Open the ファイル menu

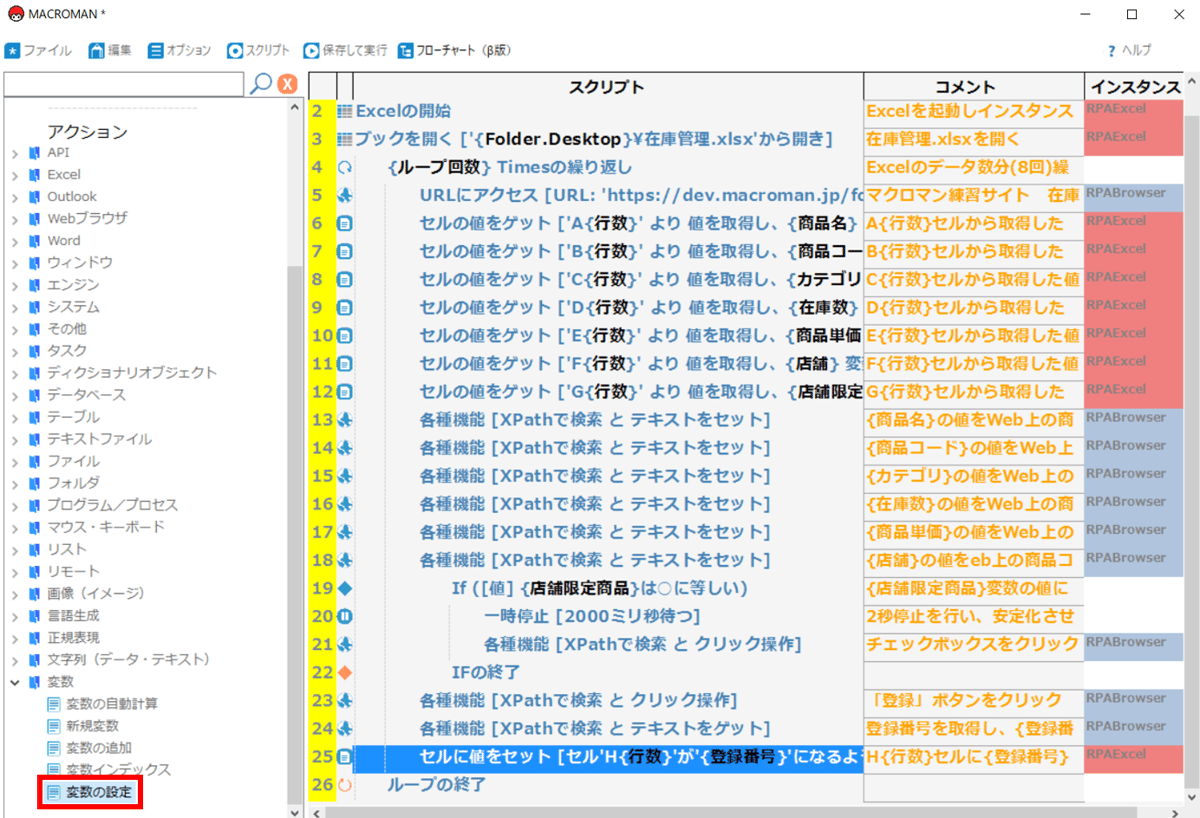click(38, 50)
